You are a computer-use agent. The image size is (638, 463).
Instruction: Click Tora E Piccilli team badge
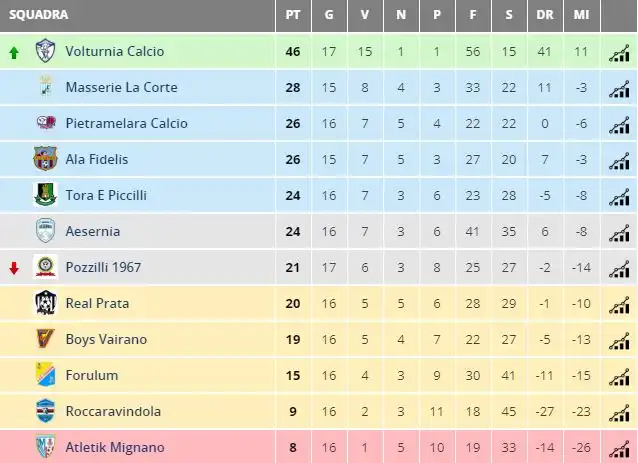pos(45,194)
